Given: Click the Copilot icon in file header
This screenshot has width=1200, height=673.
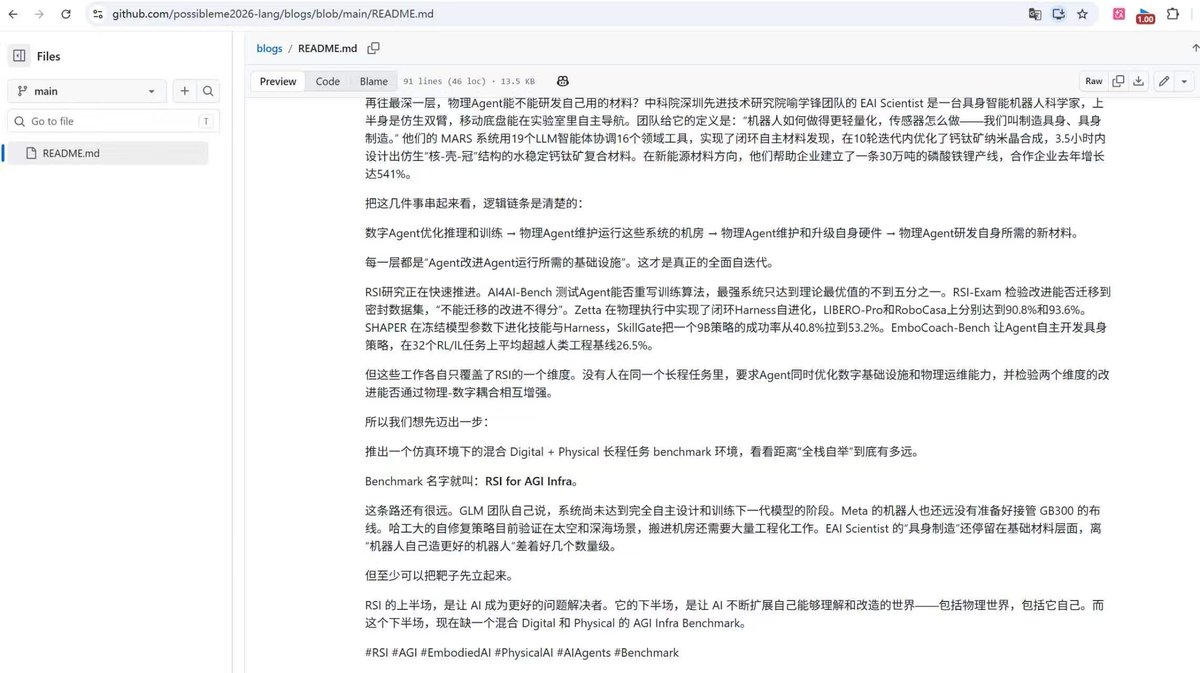Looking at the screenshot, I should click(x=563, y=82).
